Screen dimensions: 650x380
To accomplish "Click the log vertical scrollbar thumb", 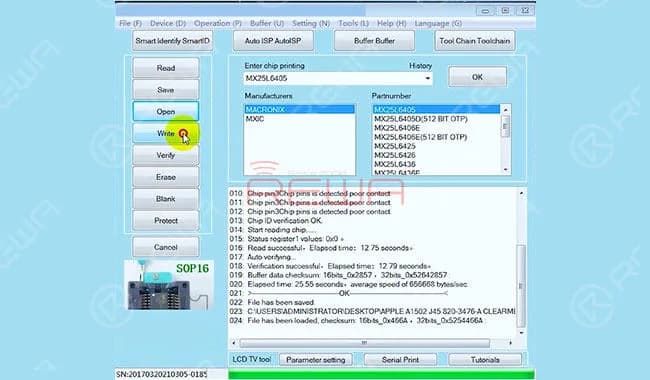I will [x=521, y=286].
